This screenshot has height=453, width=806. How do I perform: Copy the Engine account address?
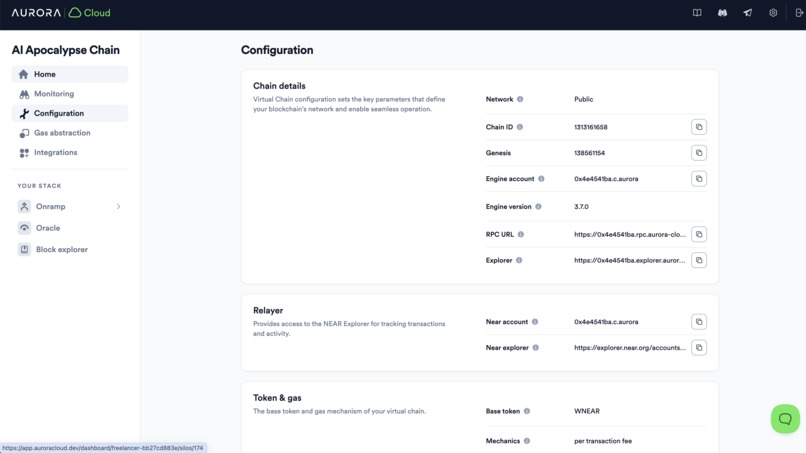click(x=699, y=179)
